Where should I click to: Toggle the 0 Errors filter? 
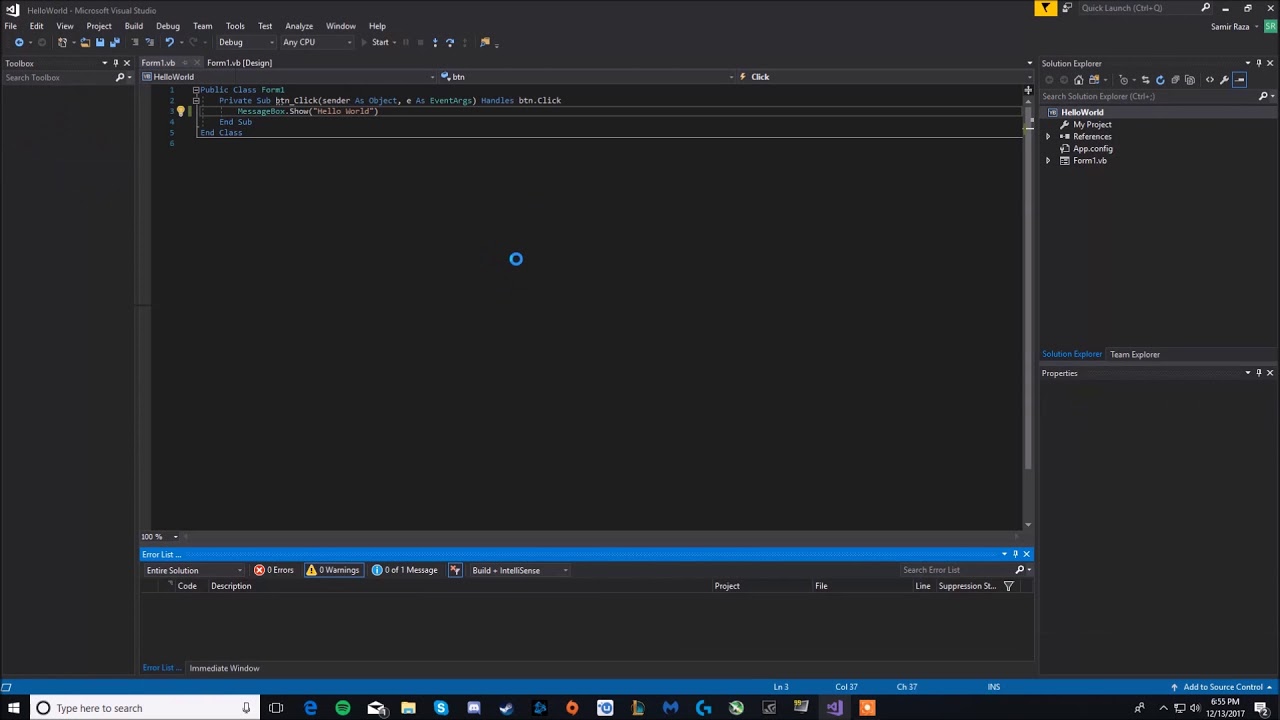pyautogui.click(x=274, y=570)
